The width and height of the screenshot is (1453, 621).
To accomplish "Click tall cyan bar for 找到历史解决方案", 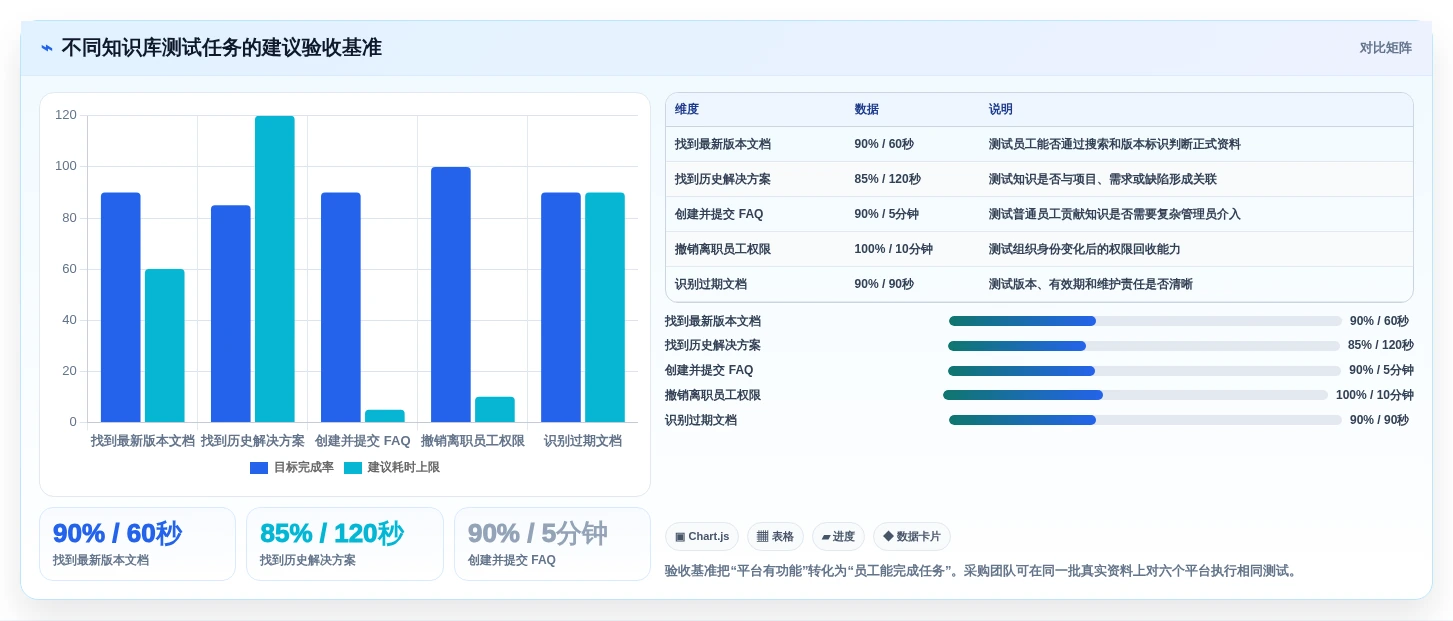I will tap(275, 269).
